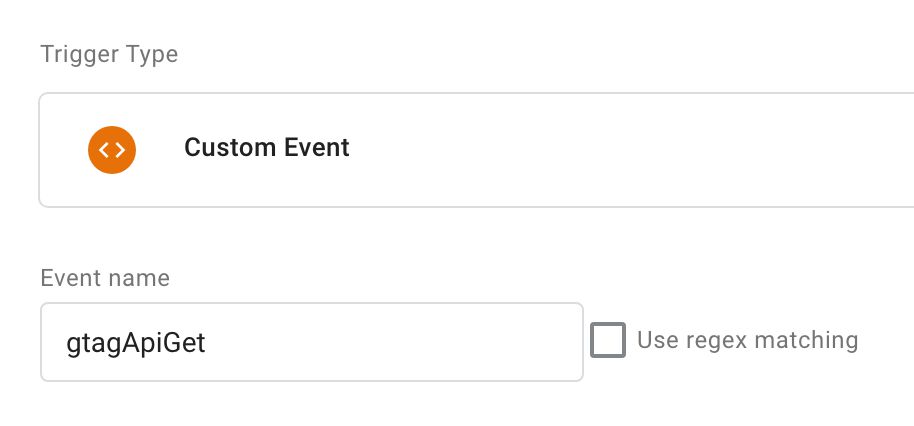
Task: Click the word Event in Custom Event
Action: (x=317, y=147)
